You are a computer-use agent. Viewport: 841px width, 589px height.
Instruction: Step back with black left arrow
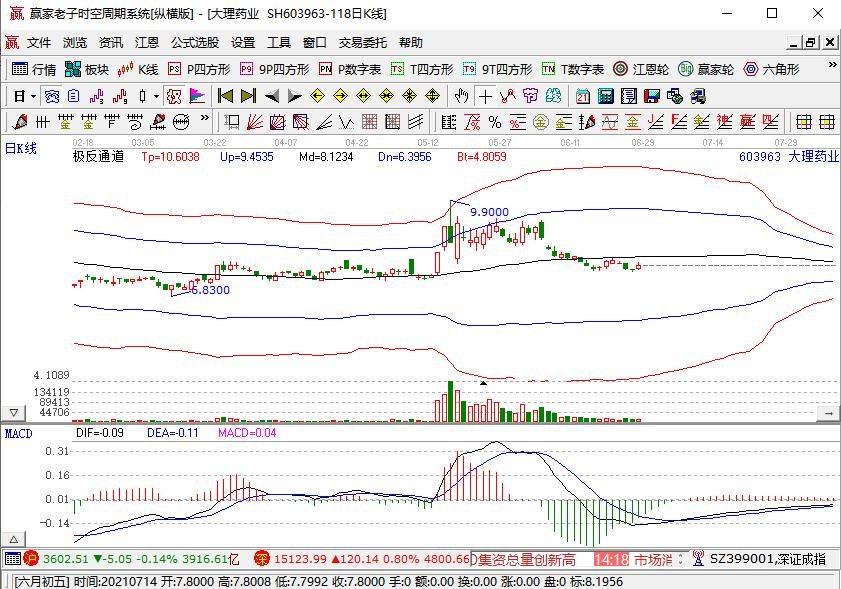[271, 97]
